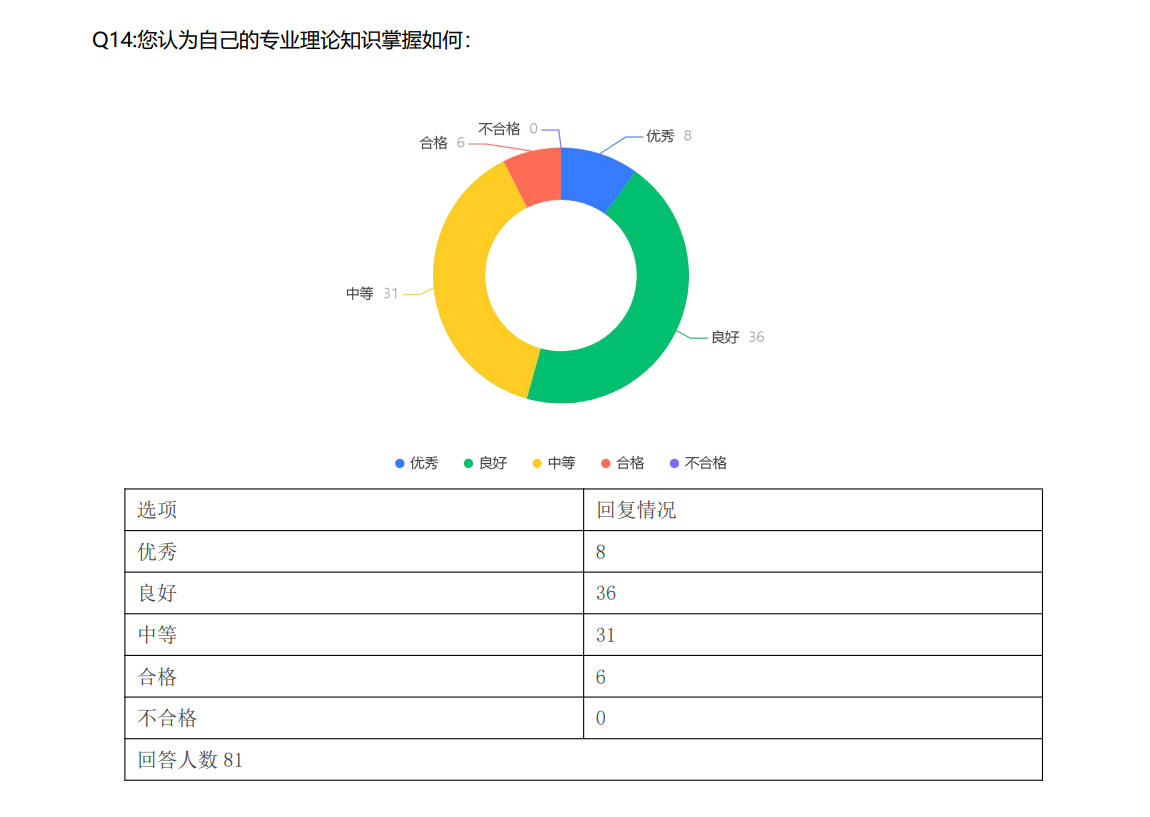1150x817 pixels.
Task: Click the 不合格 0 callout label above the donut
Action: coord(508,129)
